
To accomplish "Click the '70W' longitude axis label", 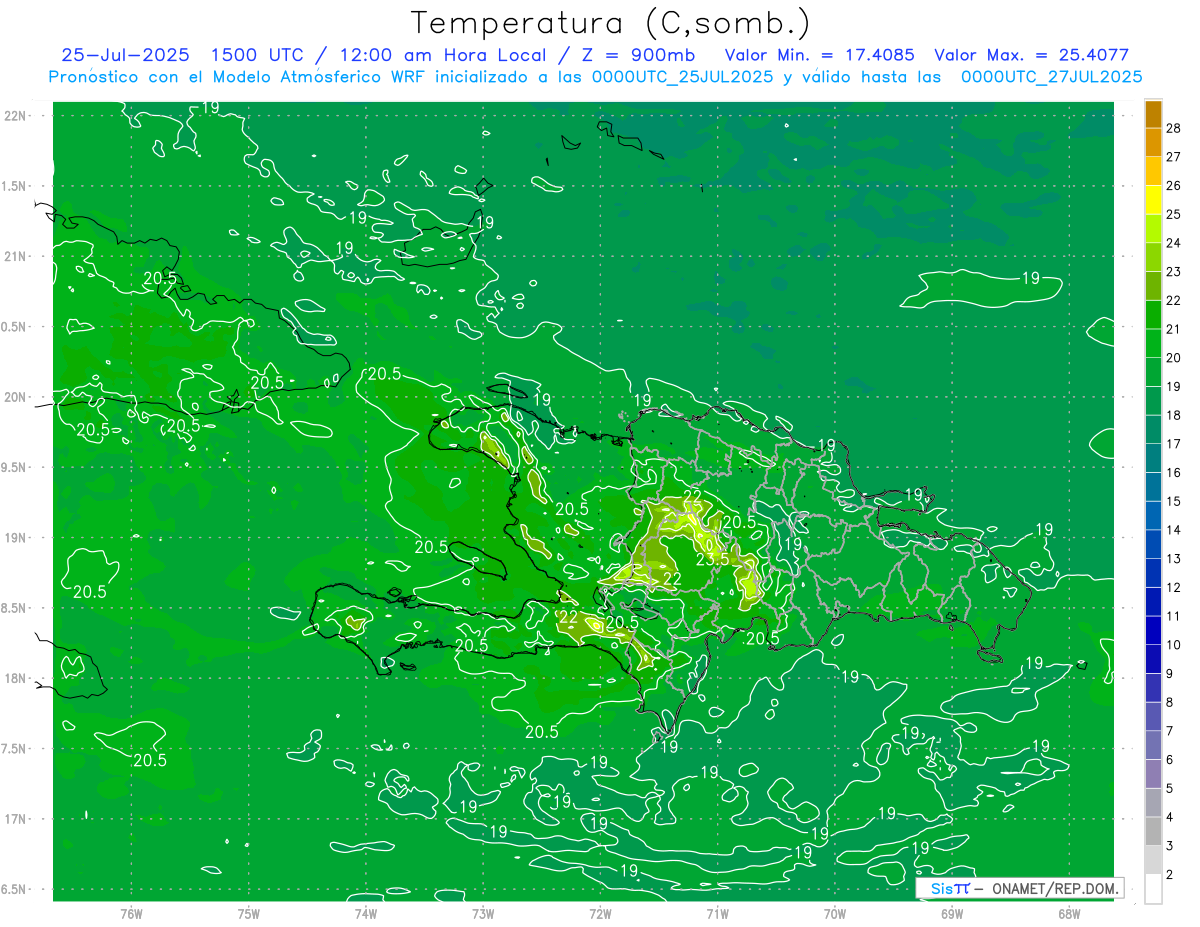I will pos(835,914).
